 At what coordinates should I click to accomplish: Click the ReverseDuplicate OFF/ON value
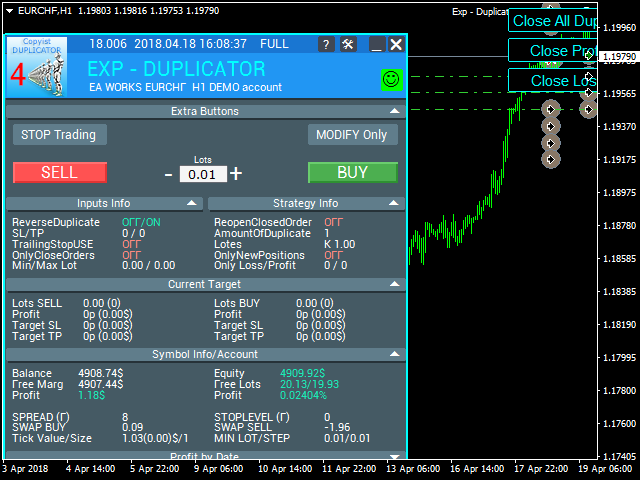[141, 222]
